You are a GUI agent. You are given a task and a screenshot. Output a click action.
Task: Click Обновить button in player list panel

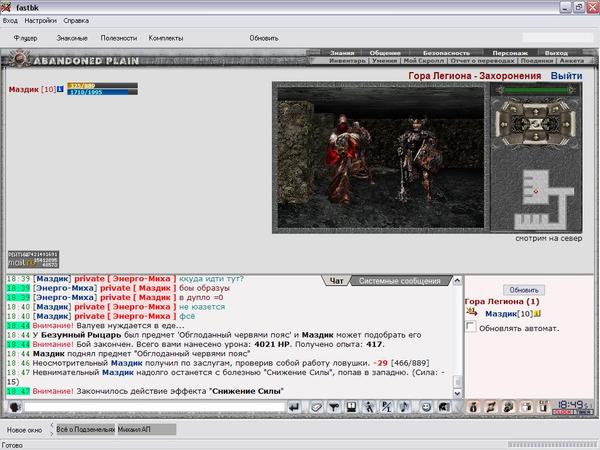tap(523, 290)
